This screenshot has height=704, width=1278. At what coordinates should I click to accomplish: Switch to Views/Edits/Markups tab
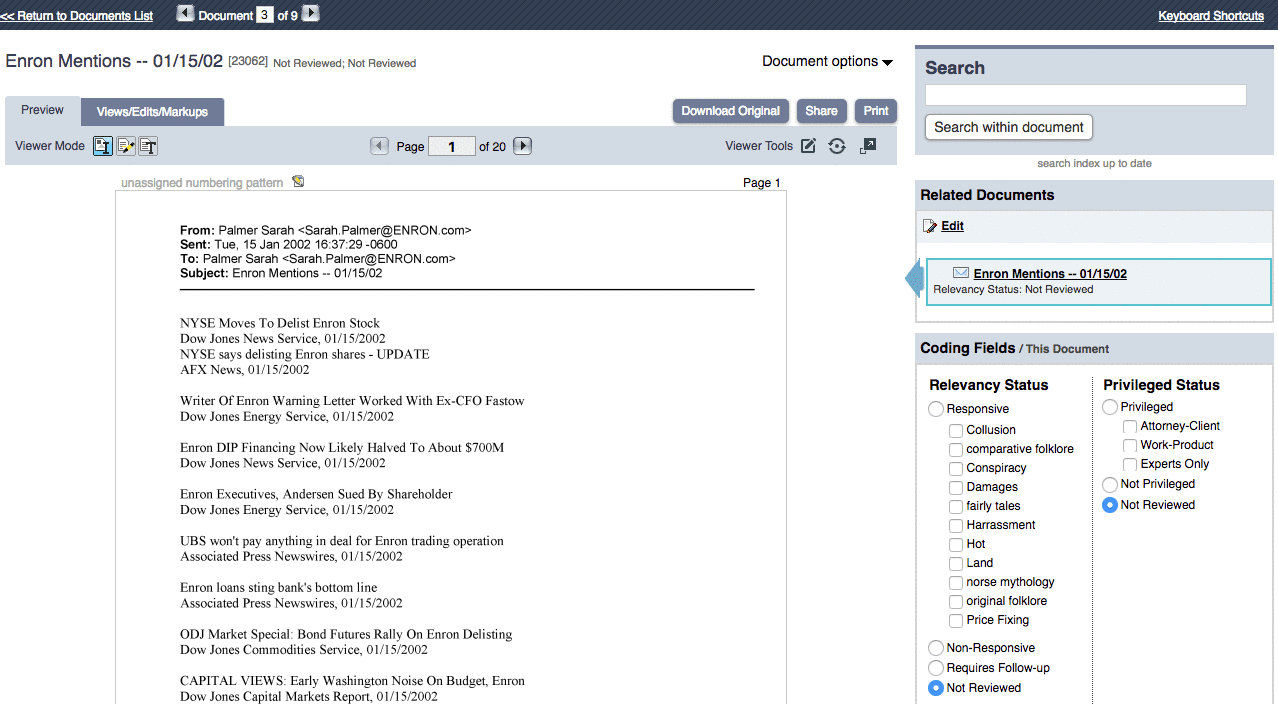point(152,112)
